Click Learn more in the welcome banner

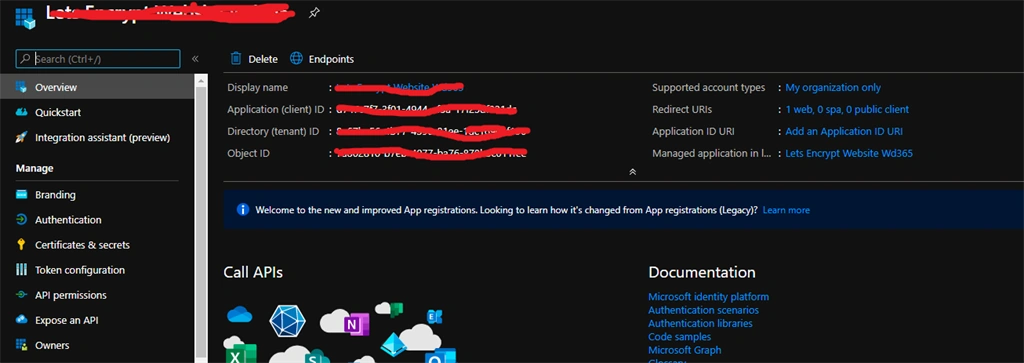point(786,210)
